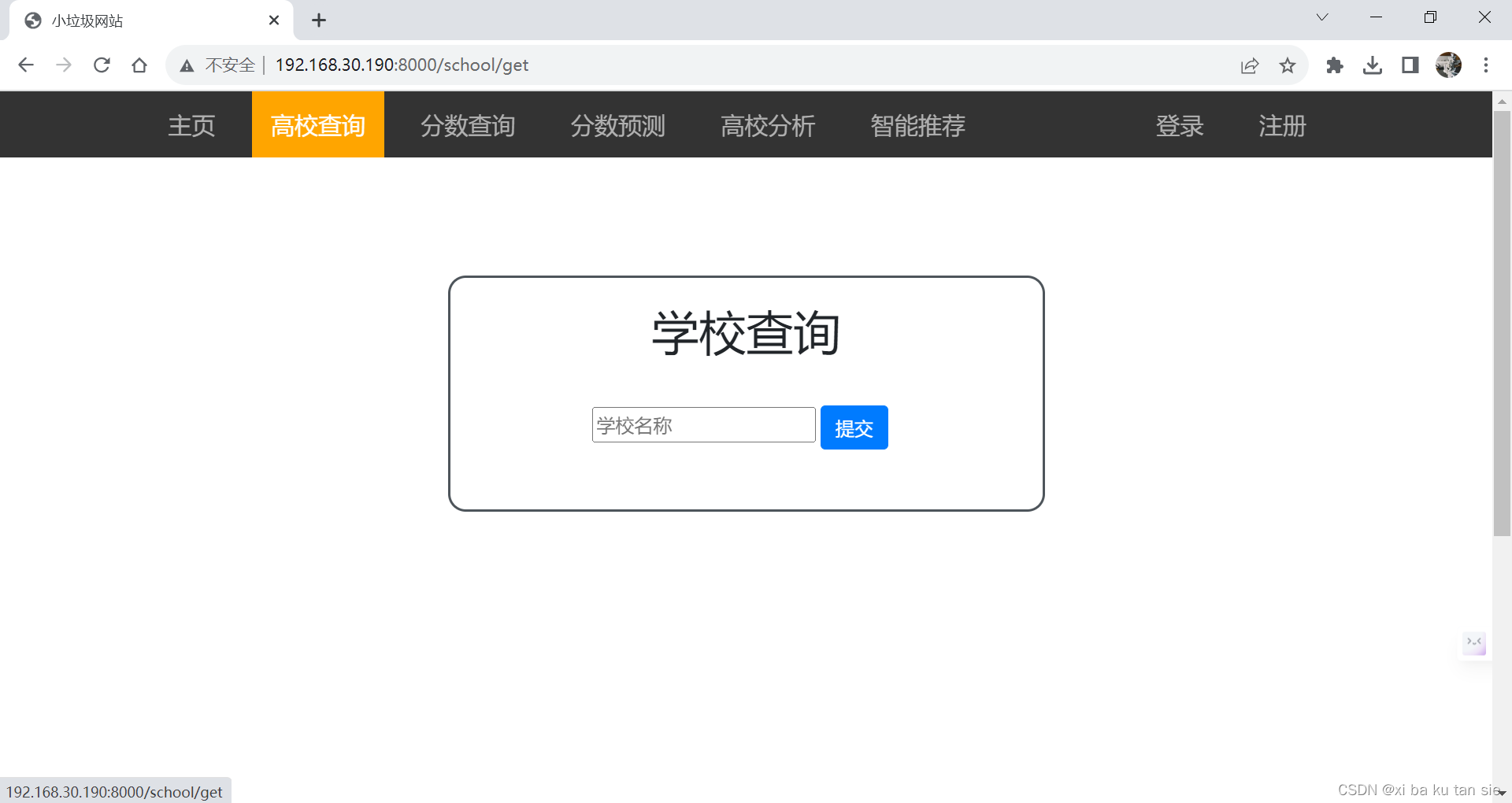1512x803 pixels.
Task: Open the Downloads icon in toolbar
Action: point(1372,65)
